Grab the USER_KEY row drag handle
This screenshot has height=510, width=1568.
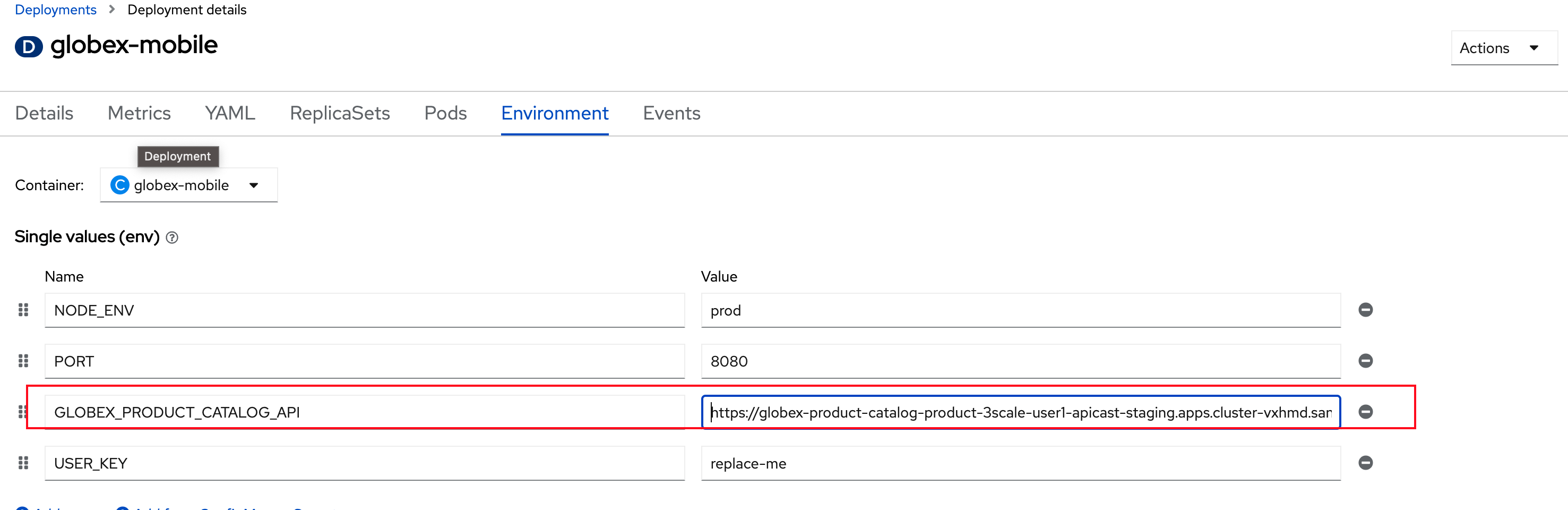pos(23,463)
